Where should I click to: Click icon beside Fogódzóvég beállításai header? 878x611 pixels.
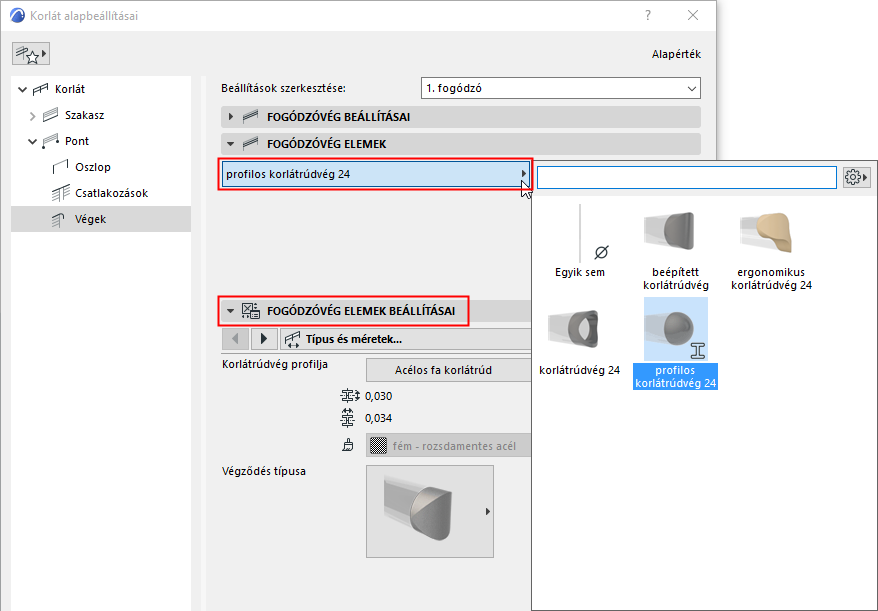(250, 116)
